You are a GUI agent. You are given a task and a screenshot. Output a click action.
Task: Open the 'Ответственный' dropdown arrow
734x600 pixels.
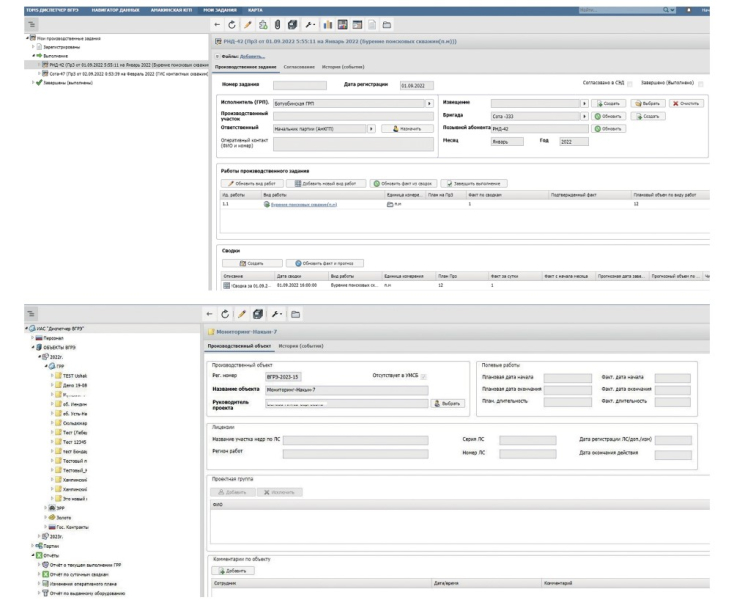(x=371, y=129)
